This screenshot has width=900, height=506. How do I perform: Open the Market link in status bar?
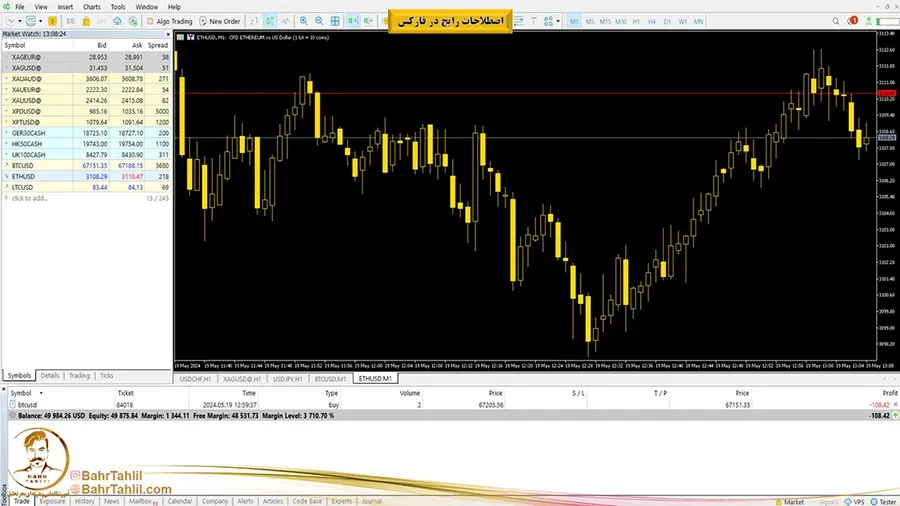pyautogui.click(x=792, y=501)
